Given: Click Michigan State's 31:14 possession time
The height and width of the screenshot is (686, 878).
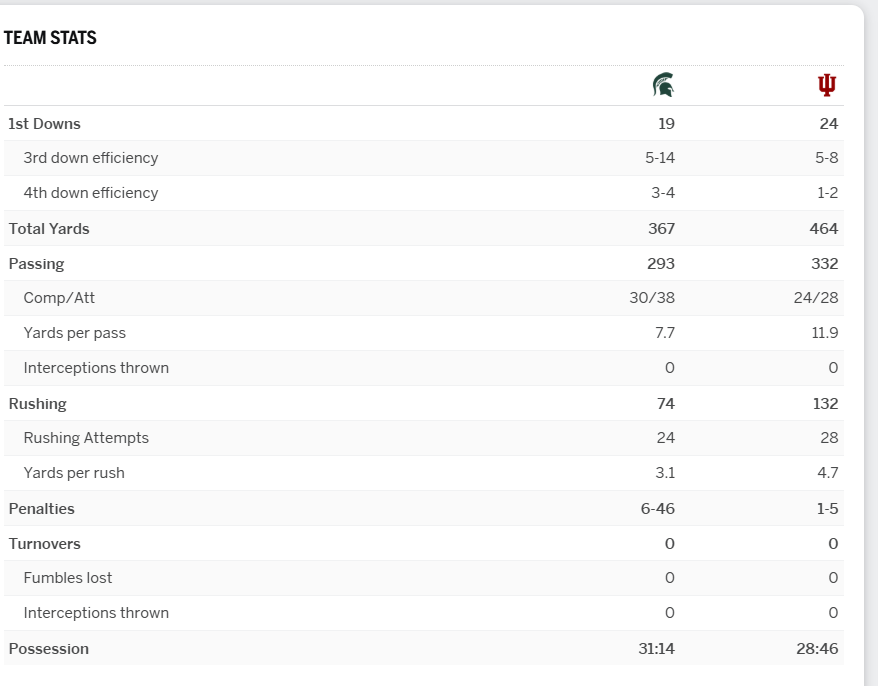Looking at the screenshot, I should [656, 649].
